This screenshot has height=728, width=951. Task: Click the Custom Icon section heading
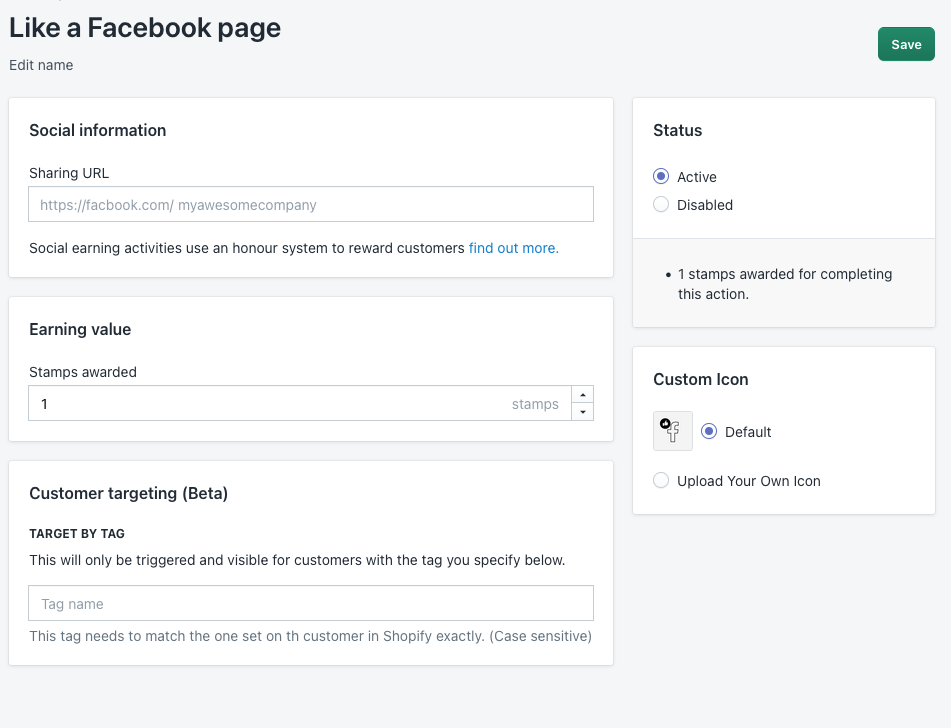[701, 379]
